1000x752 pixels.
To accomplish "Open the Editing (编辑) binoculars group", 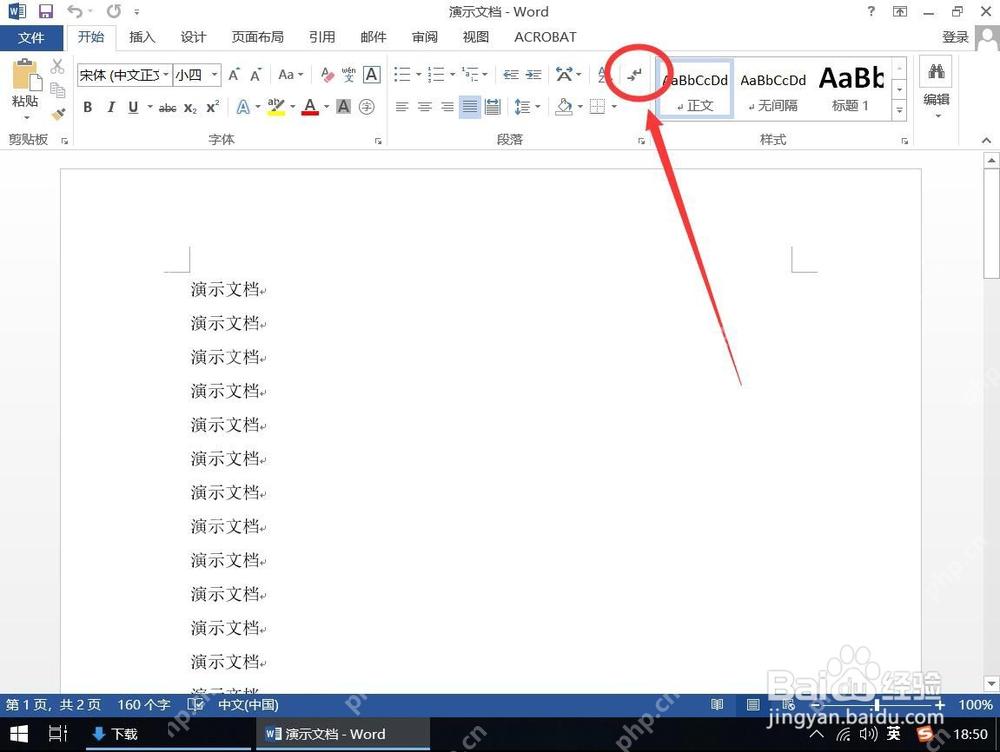I will (936, 88).
